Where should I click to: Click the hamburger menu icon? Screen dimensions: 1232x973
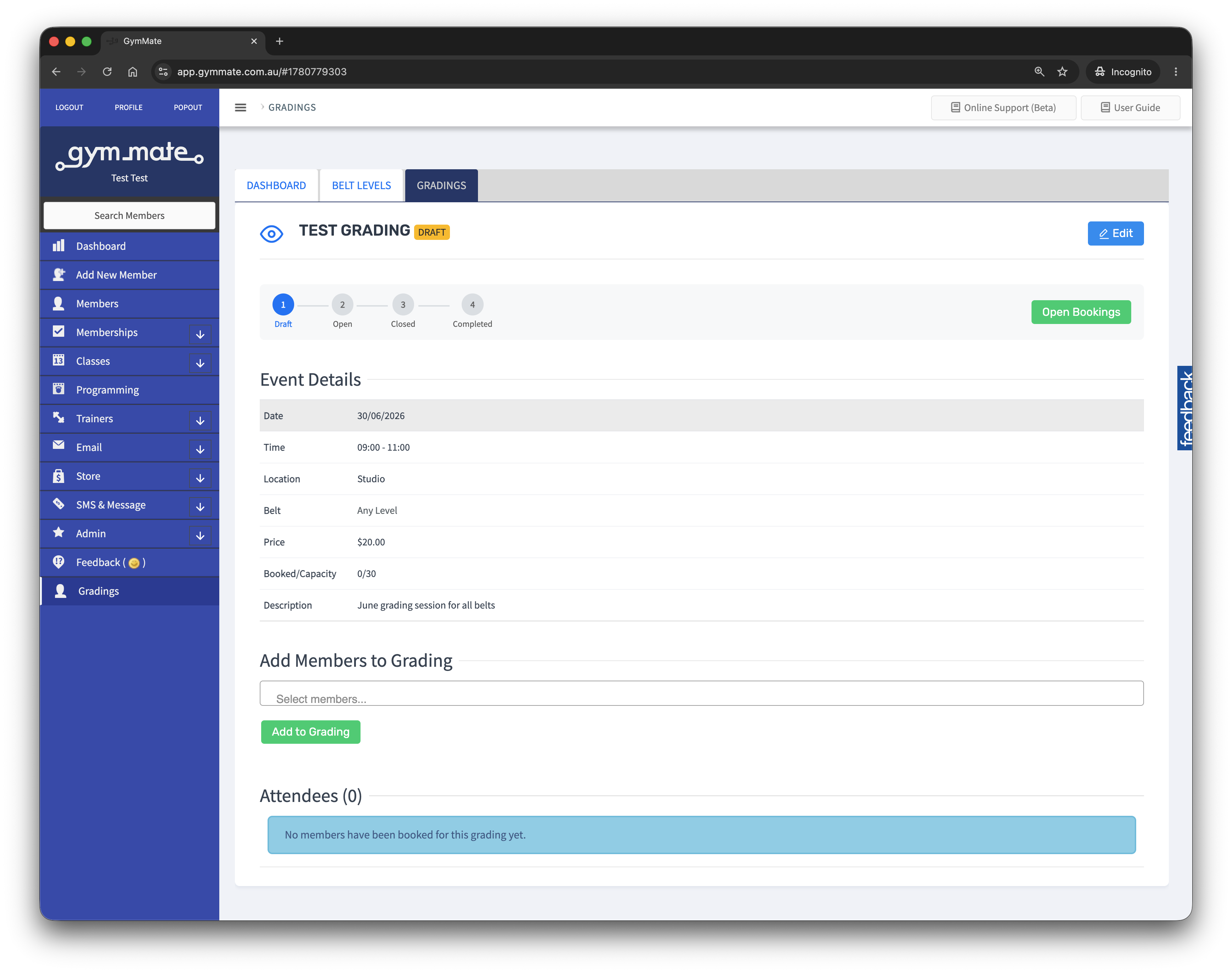[240, 107]
